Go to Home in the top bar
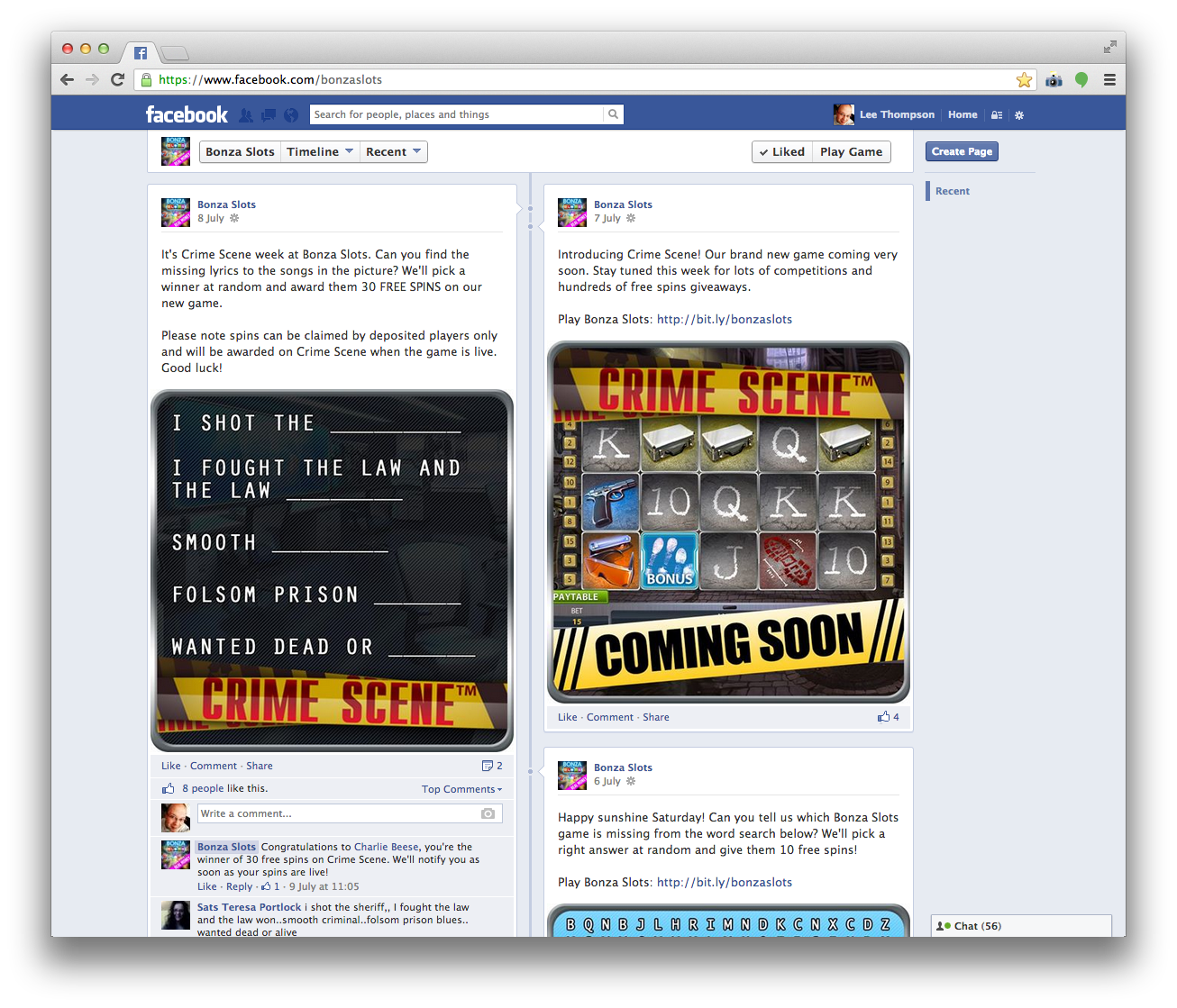Viewport: 1177px width, 1008px height. [963, 114]
